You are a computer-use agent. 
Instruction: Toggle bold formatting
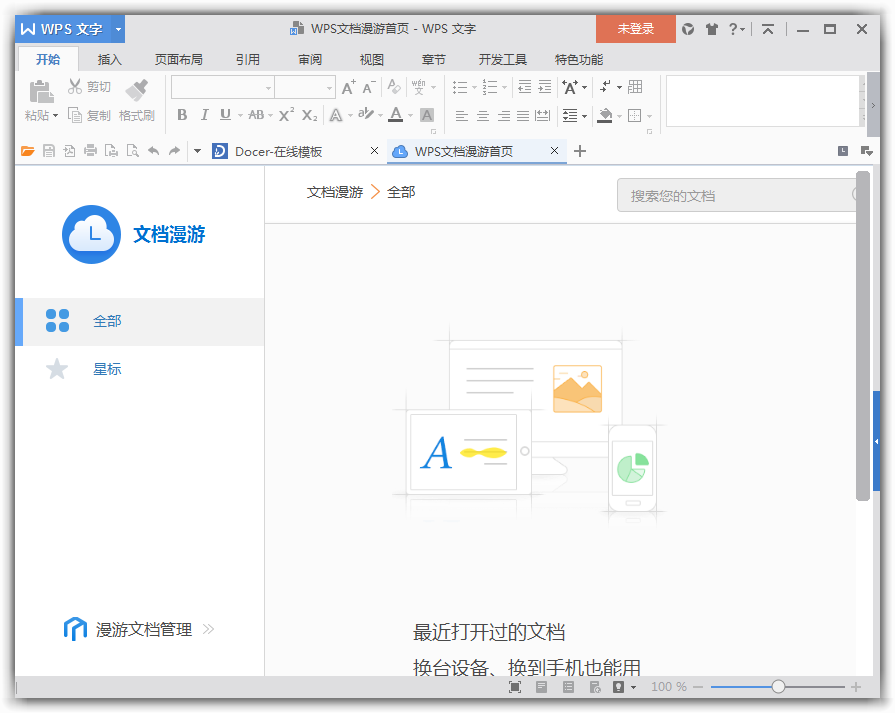point(182,116)
